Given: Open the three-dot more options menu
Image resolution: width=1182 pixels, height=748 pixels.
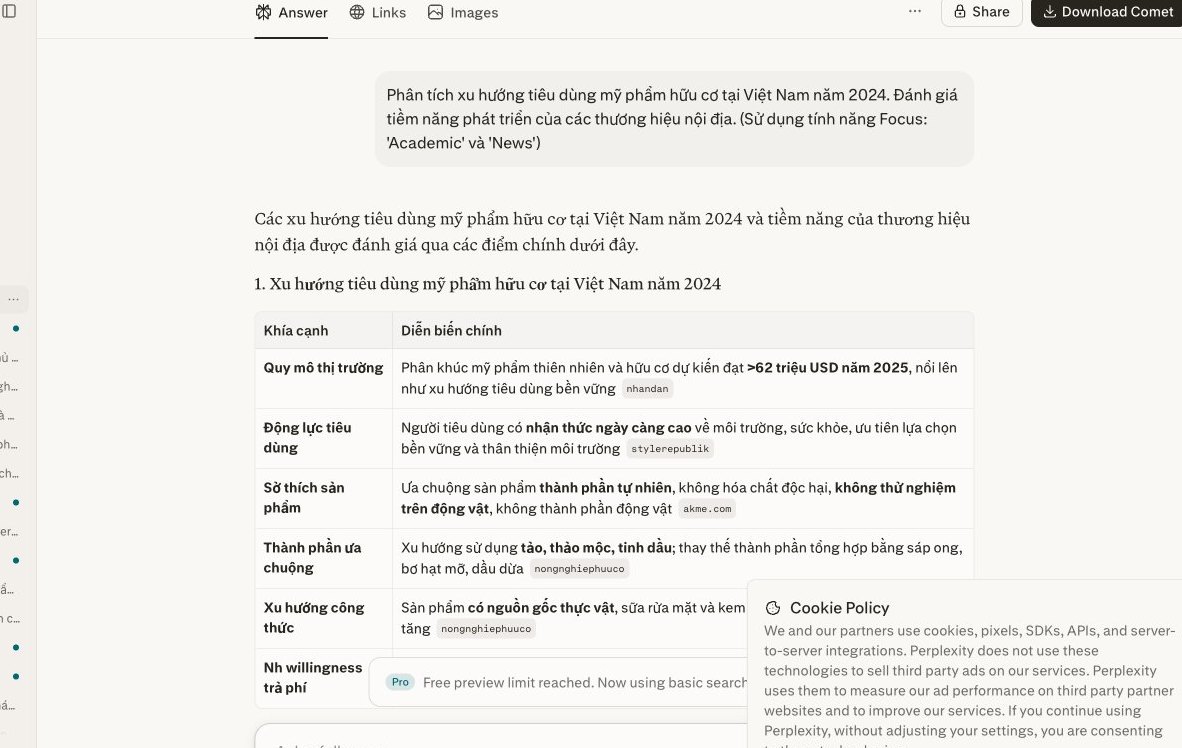Looking at the screenshot, I should (914, 11).
